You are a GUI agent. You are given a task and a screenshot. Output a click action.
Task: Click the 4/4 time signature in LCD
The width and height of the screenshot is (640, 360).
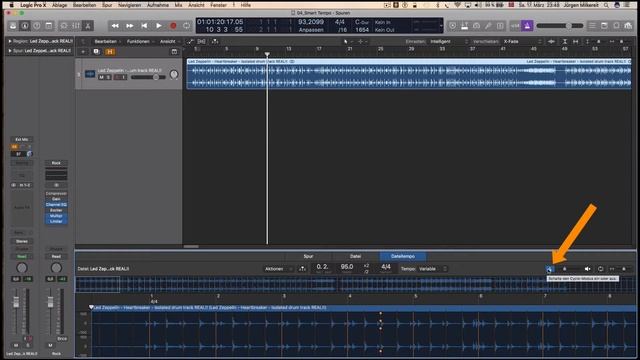pos(340,22)
